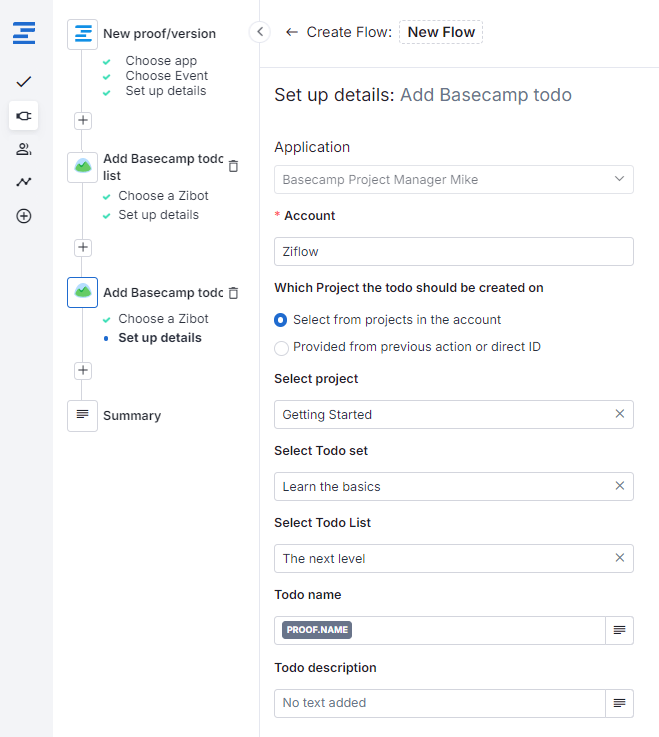
Task: Collapse the flow steps side panel
Action: tap(260, 32)
